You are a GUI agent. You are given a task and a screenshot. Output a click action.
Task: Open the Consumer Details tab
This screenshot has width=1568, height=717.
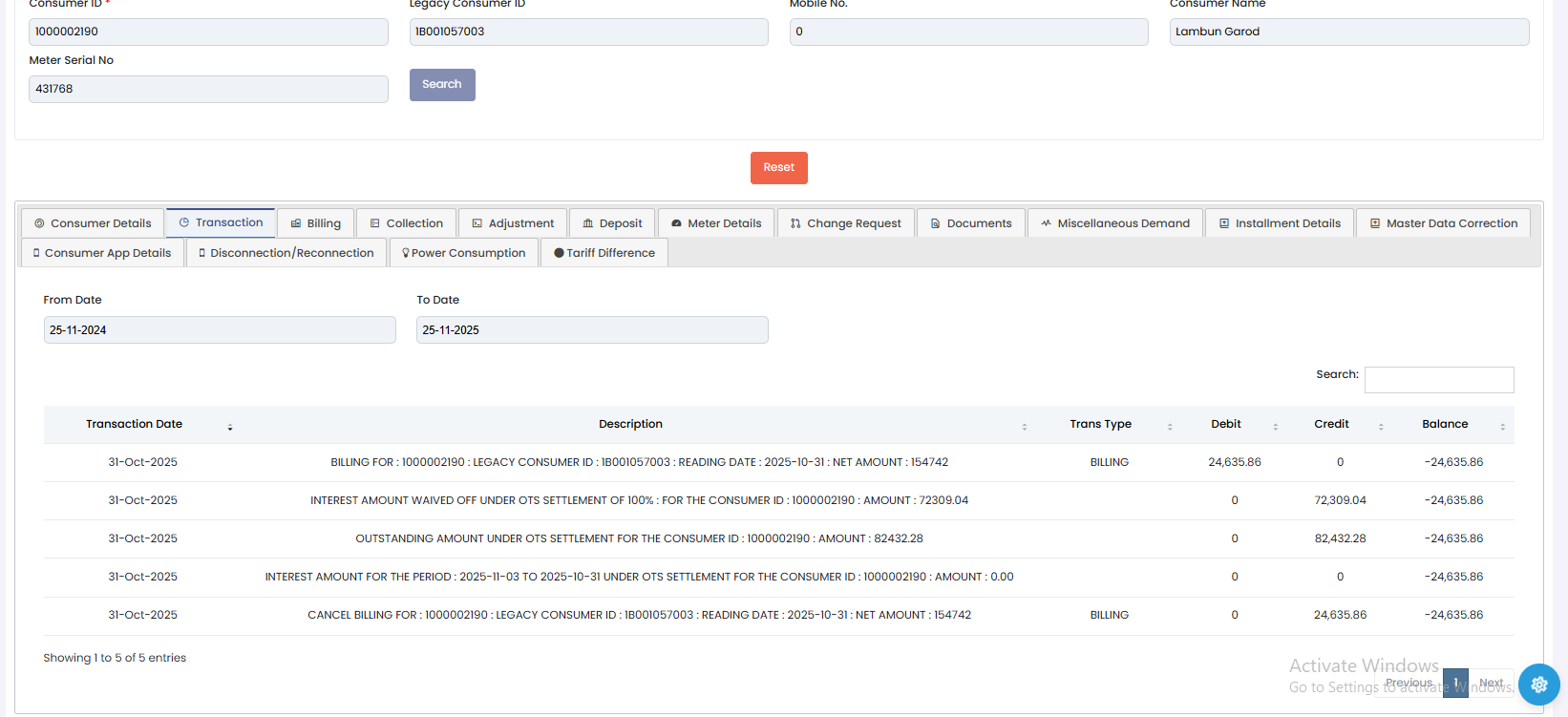pyautogui.click(x=93, y=223)
